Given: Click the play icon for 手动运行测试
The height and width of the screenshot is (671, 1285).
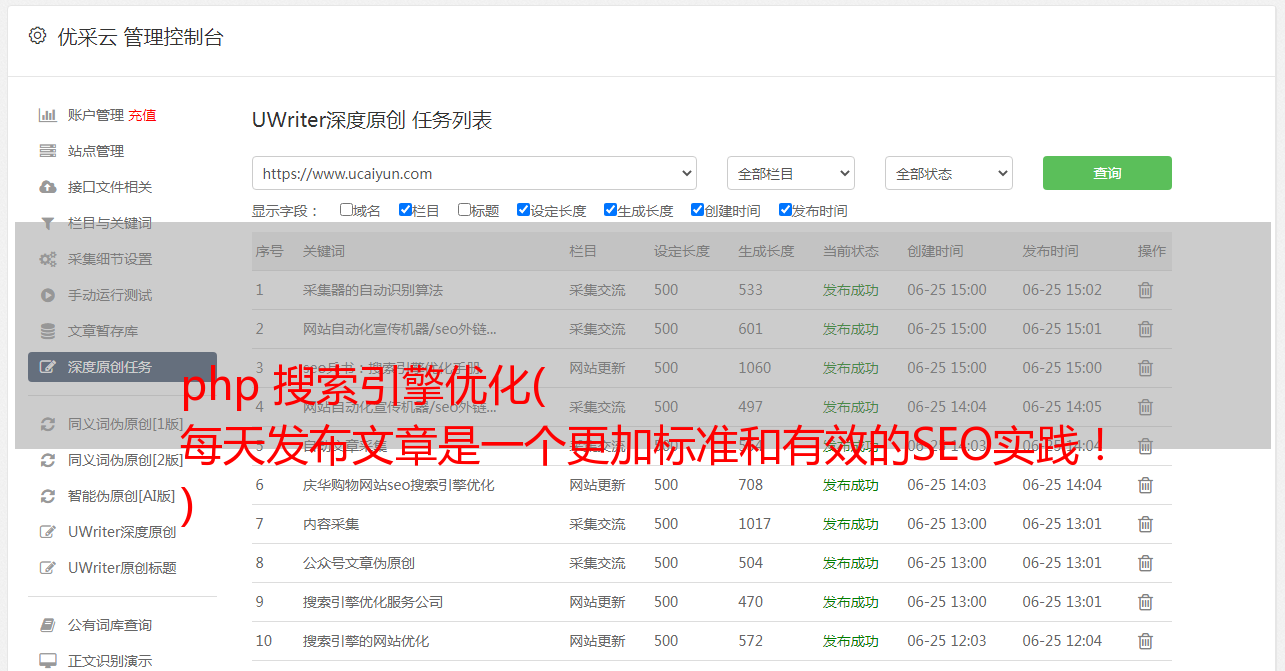Looking at the screenshot, I should (x=47, y=295).
